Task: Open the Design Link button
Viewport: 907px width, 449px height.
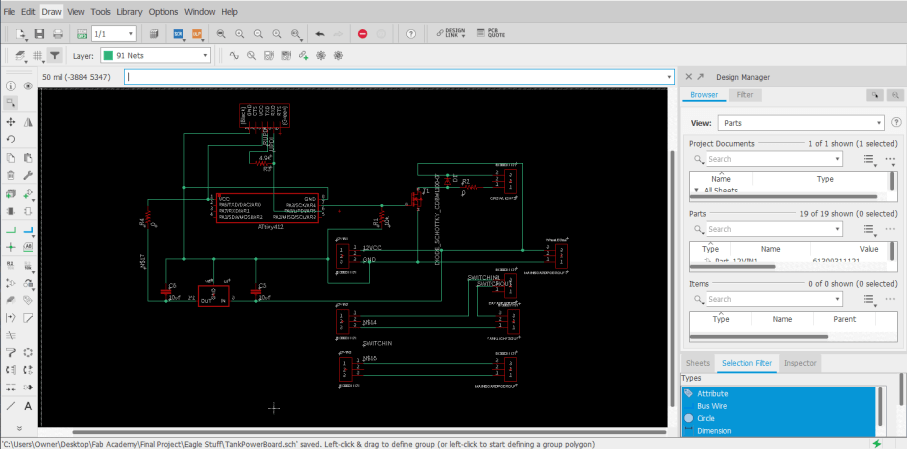Action: 450,33
